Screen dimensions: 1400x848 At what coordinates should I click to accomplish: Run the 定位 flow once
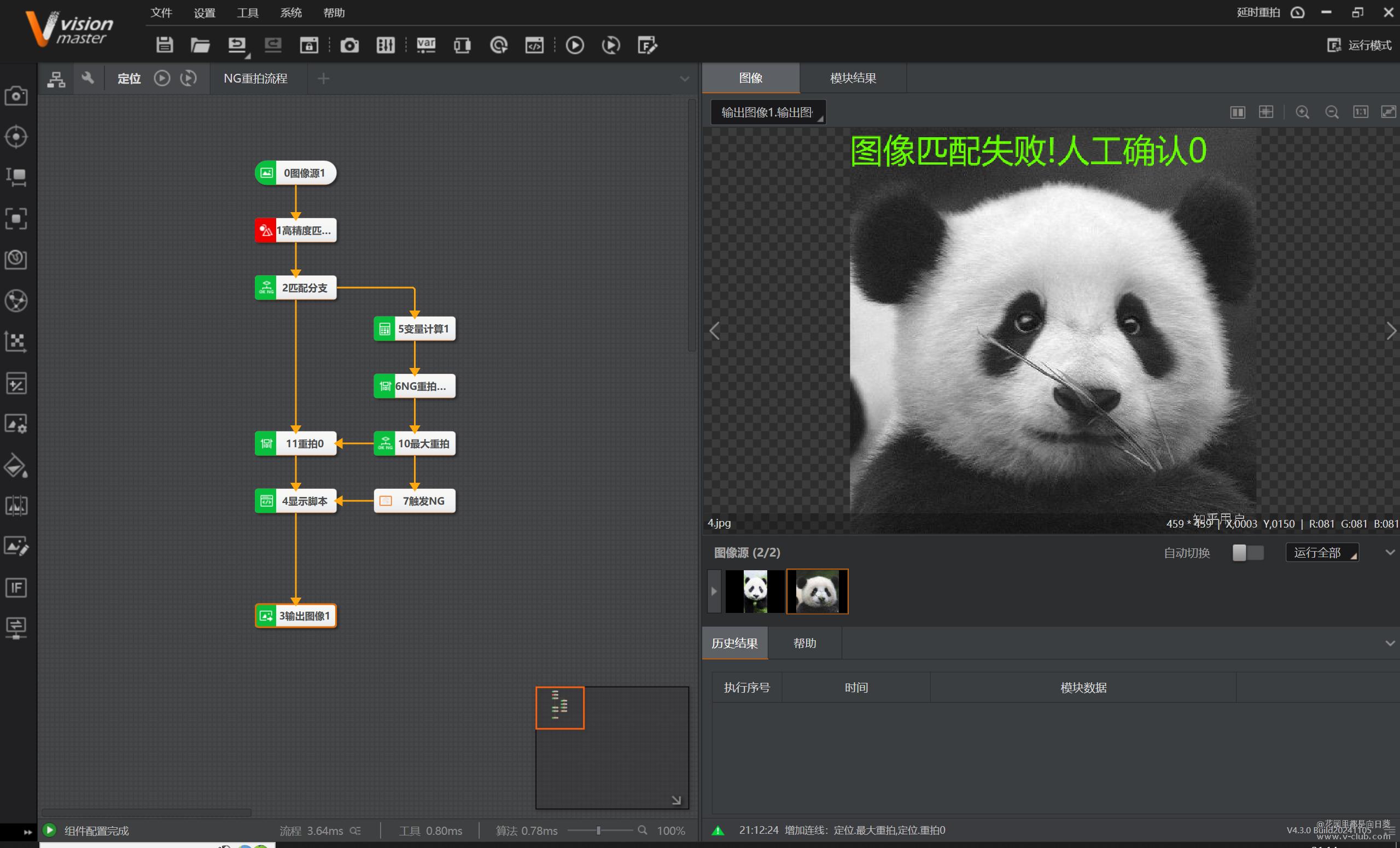pos(162,78)
